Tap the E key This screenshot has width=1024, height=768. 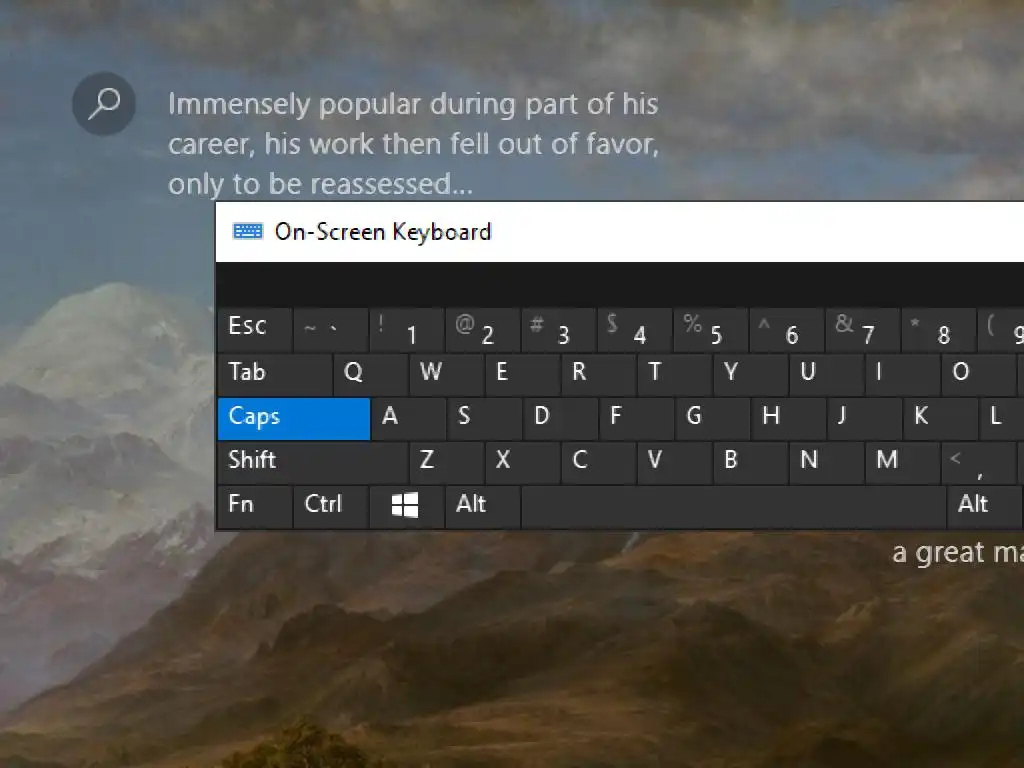[x=523, y=374]
